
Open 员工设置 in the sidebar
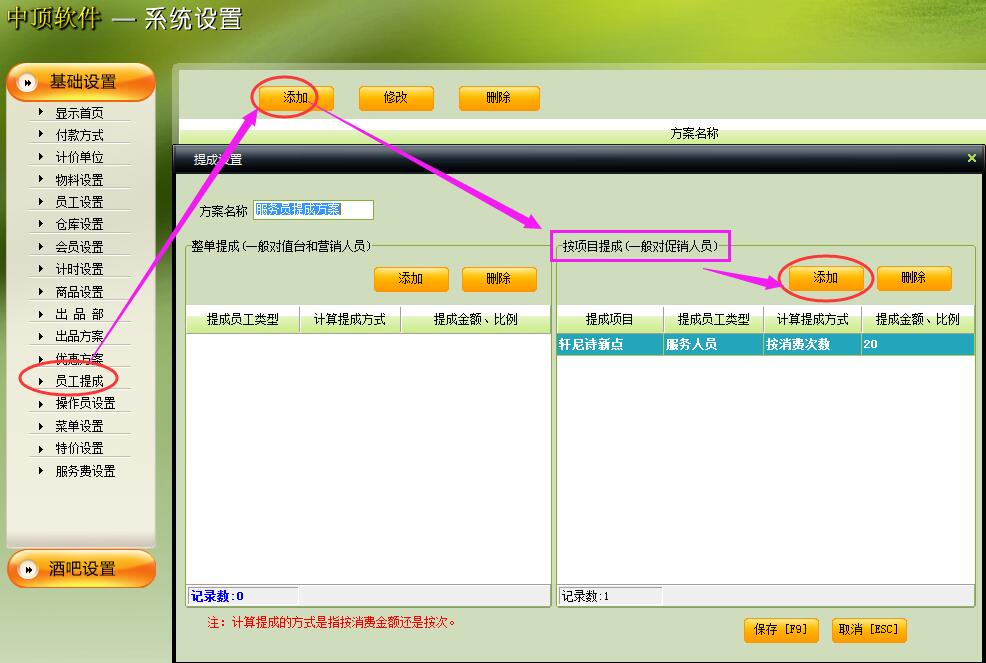click(79, 202)
